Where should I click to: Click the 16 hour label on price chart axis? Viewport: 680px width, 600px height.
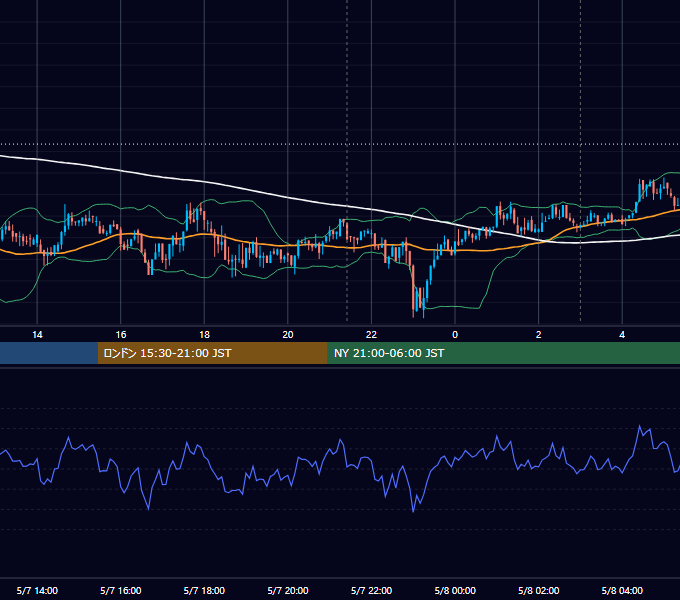coord(121,335)
